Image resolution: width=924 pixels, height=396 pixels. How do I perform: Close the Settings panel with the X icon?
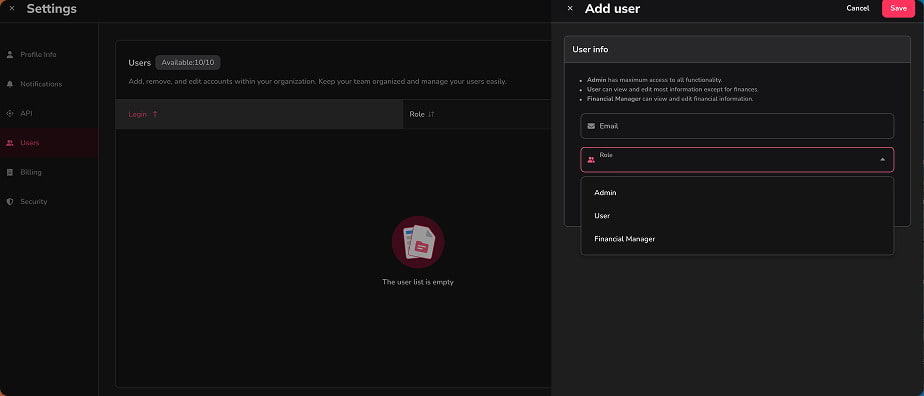12,9
